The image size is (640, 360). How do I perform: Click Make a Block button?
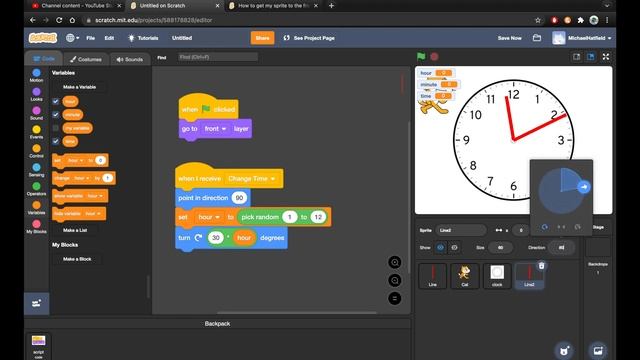point(77,259)
